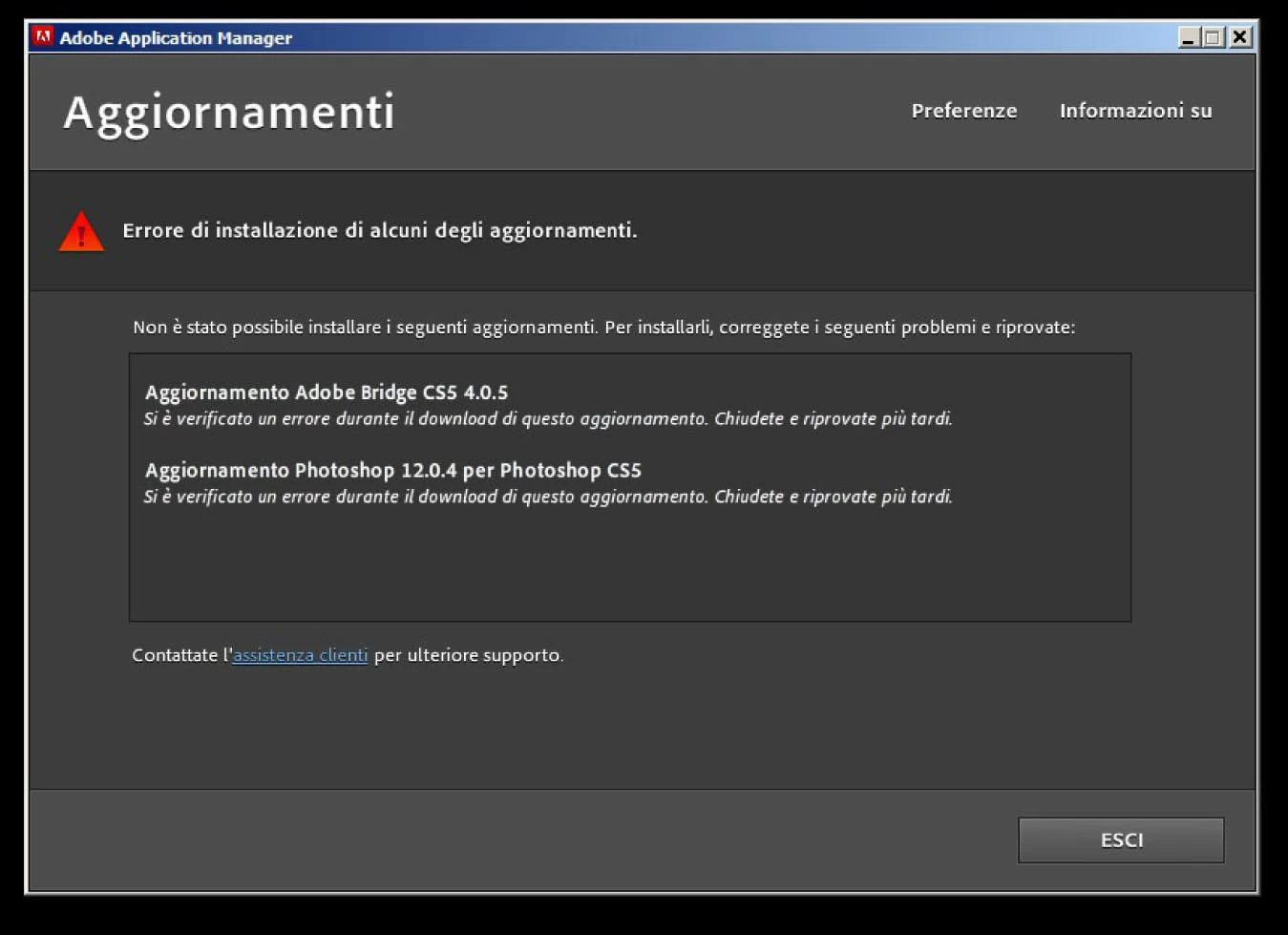Image resolution: width=1288 pixels, height=935 pixels.
Task: Select 'Aggiornamento Adobe Bridge CS5 4.0.5' entry
Action: (327, 393)
